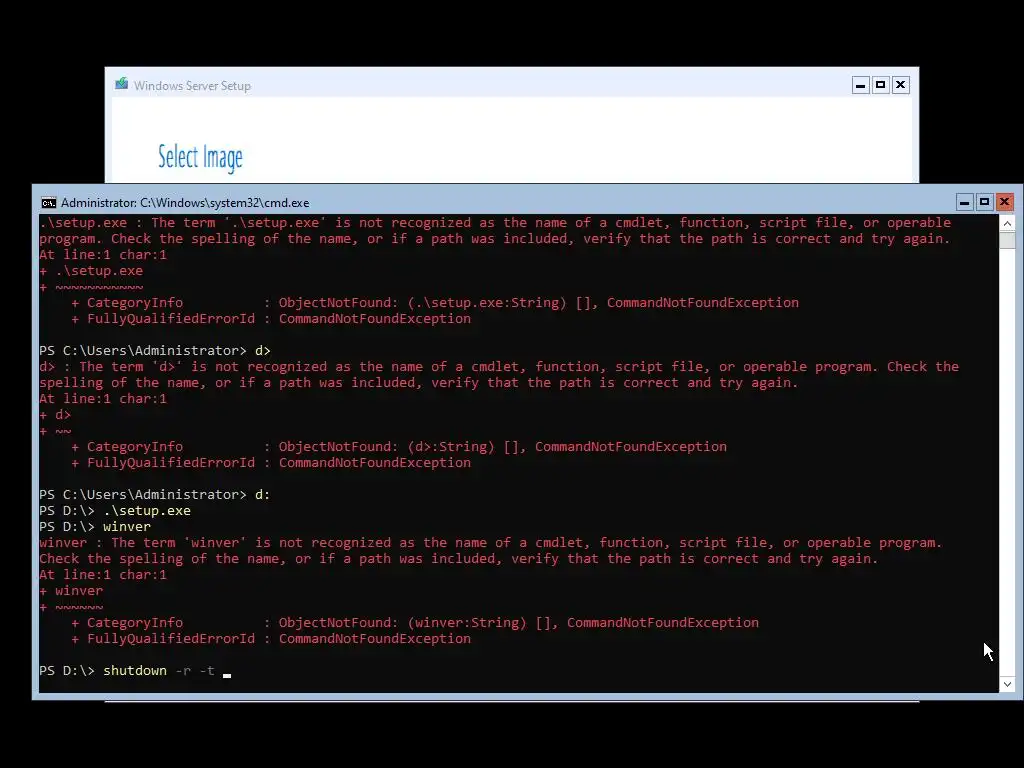Click the Windows Server Setup window icon
The image size is (1024, 768).
pos(121,84)
